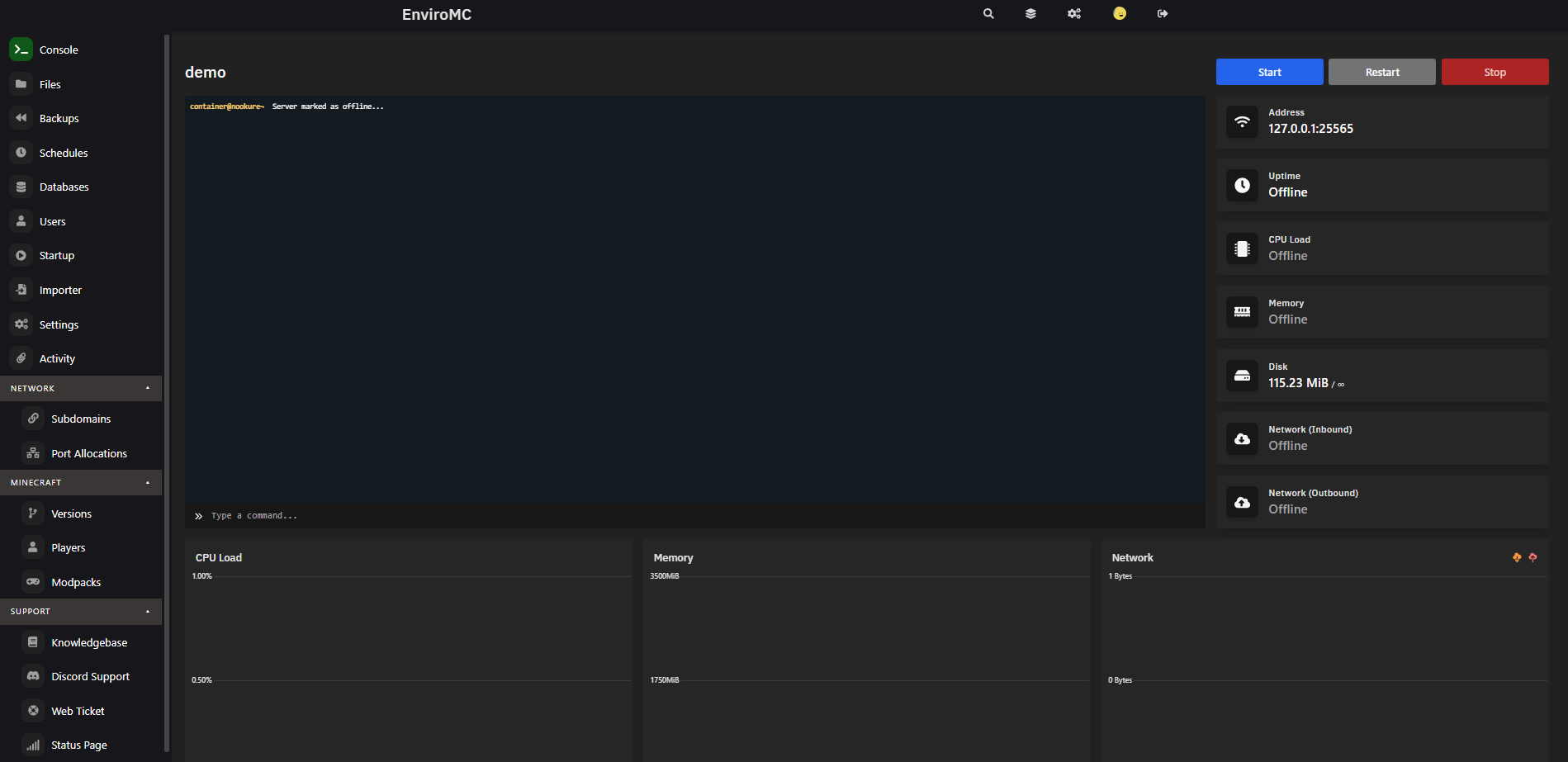Open search with the magnifier icon

[x=988, y=14]
